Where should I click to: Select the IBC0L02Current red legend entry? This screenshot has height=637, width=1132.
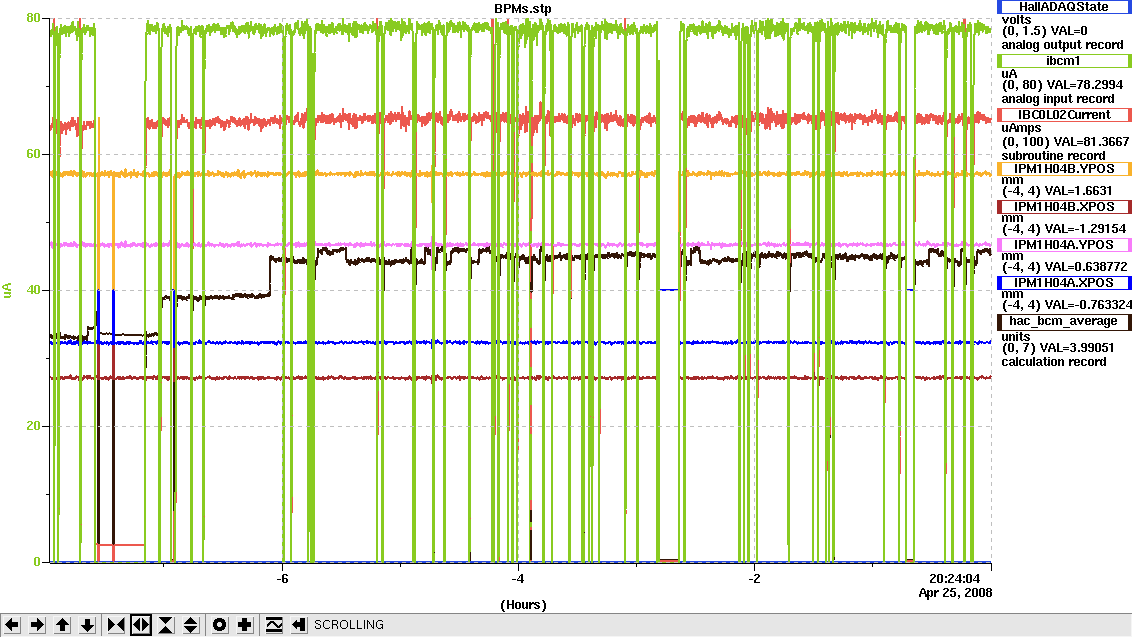[x=1064, y=115]
